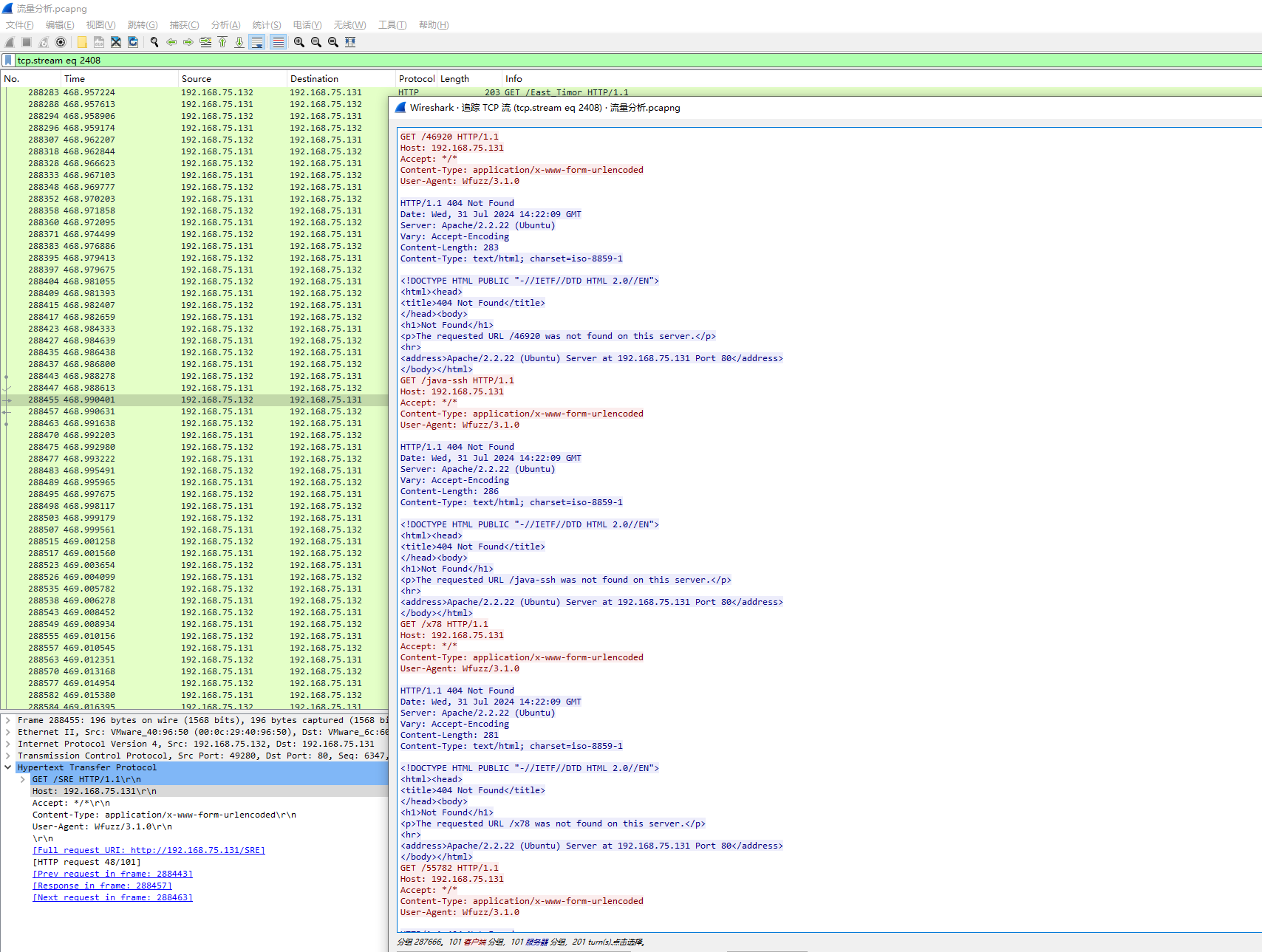Open the 分析(A) menu
Viewport: 1262px width, 952px height.
point(225,25)
